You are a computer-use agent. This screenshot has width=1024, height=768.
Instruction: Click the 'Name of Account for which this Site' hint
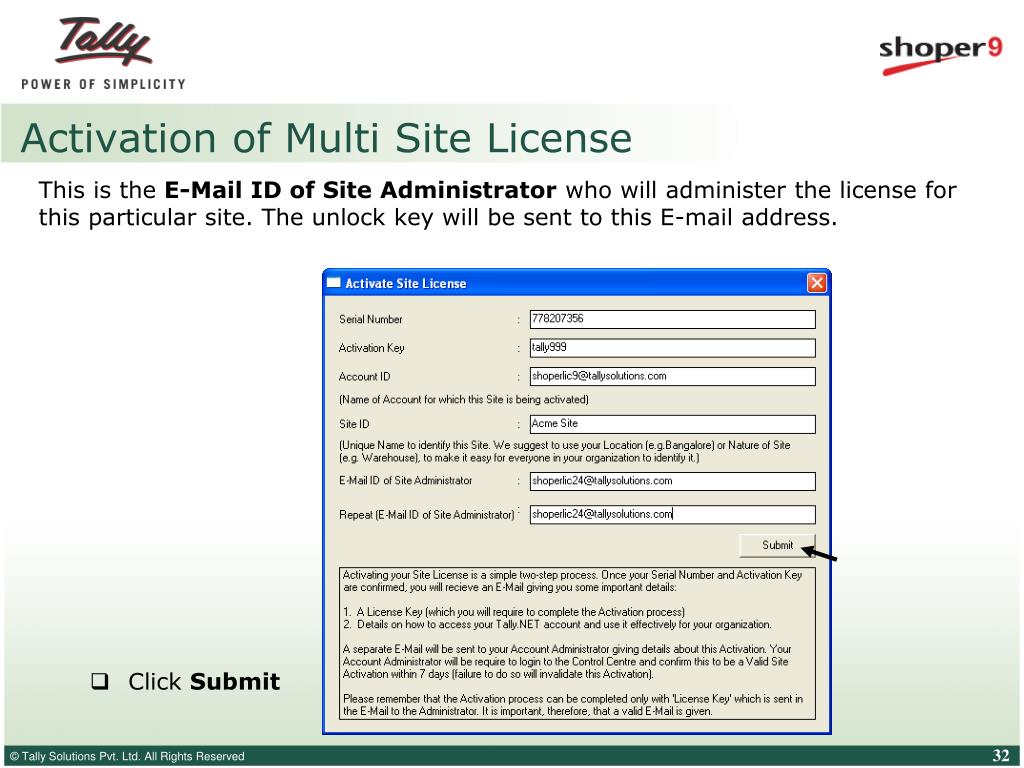pyautogui.click(x=464, y=400)
